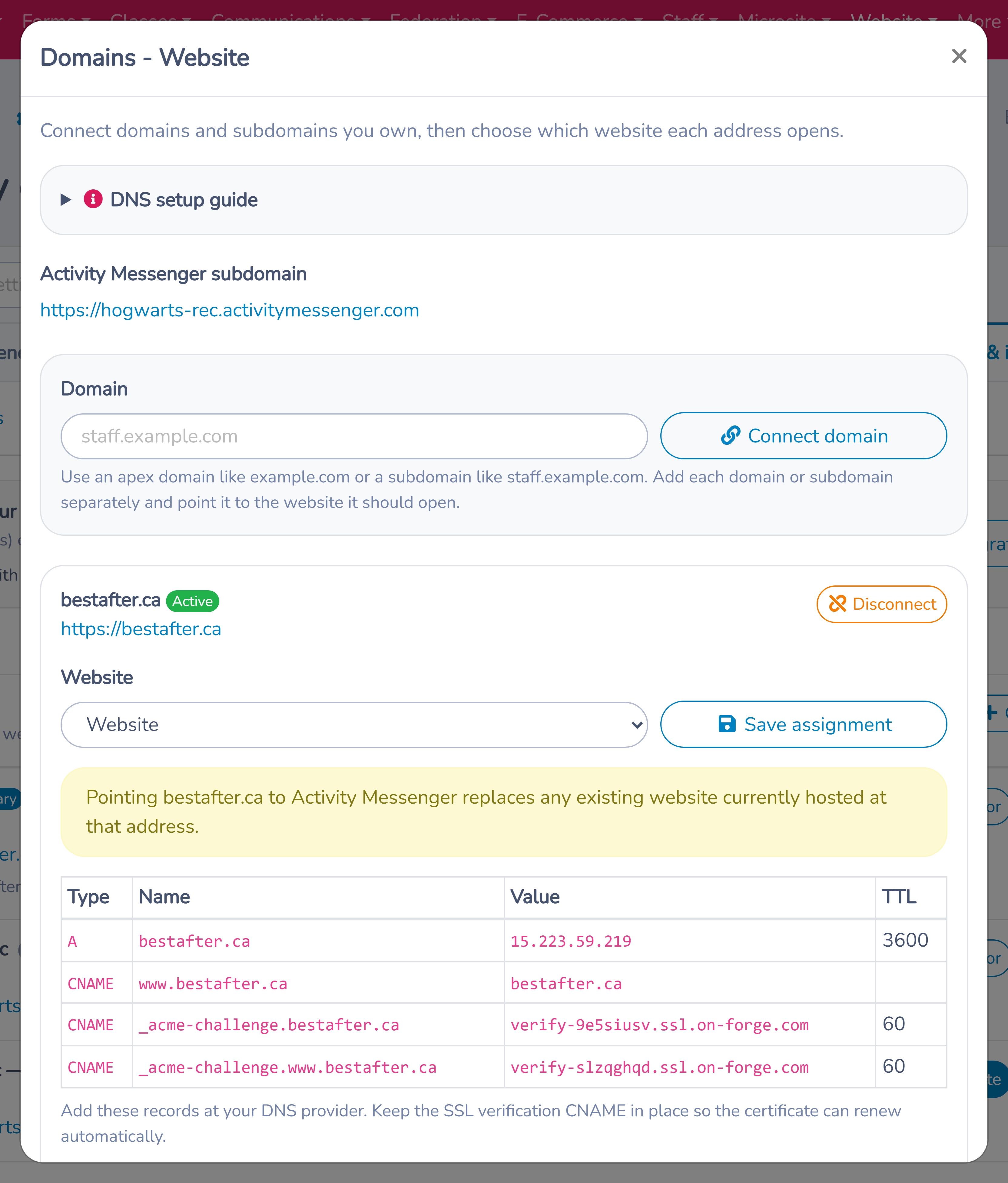Open the hogwarts-rec.activitymessenger.com link
This screenshot has width=1008, height=1183.
coord(230,310)
